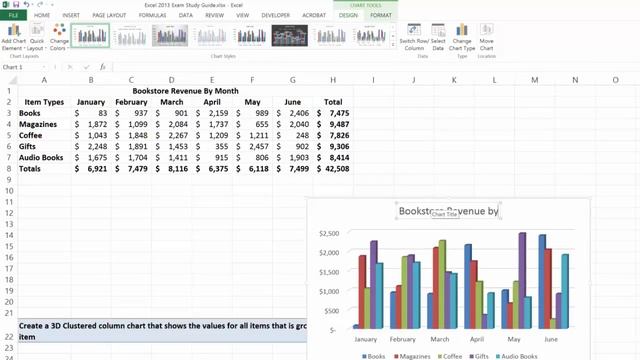This screenshot has width=640, height=360.
Task: Select column H header
Action: point(333,80)
